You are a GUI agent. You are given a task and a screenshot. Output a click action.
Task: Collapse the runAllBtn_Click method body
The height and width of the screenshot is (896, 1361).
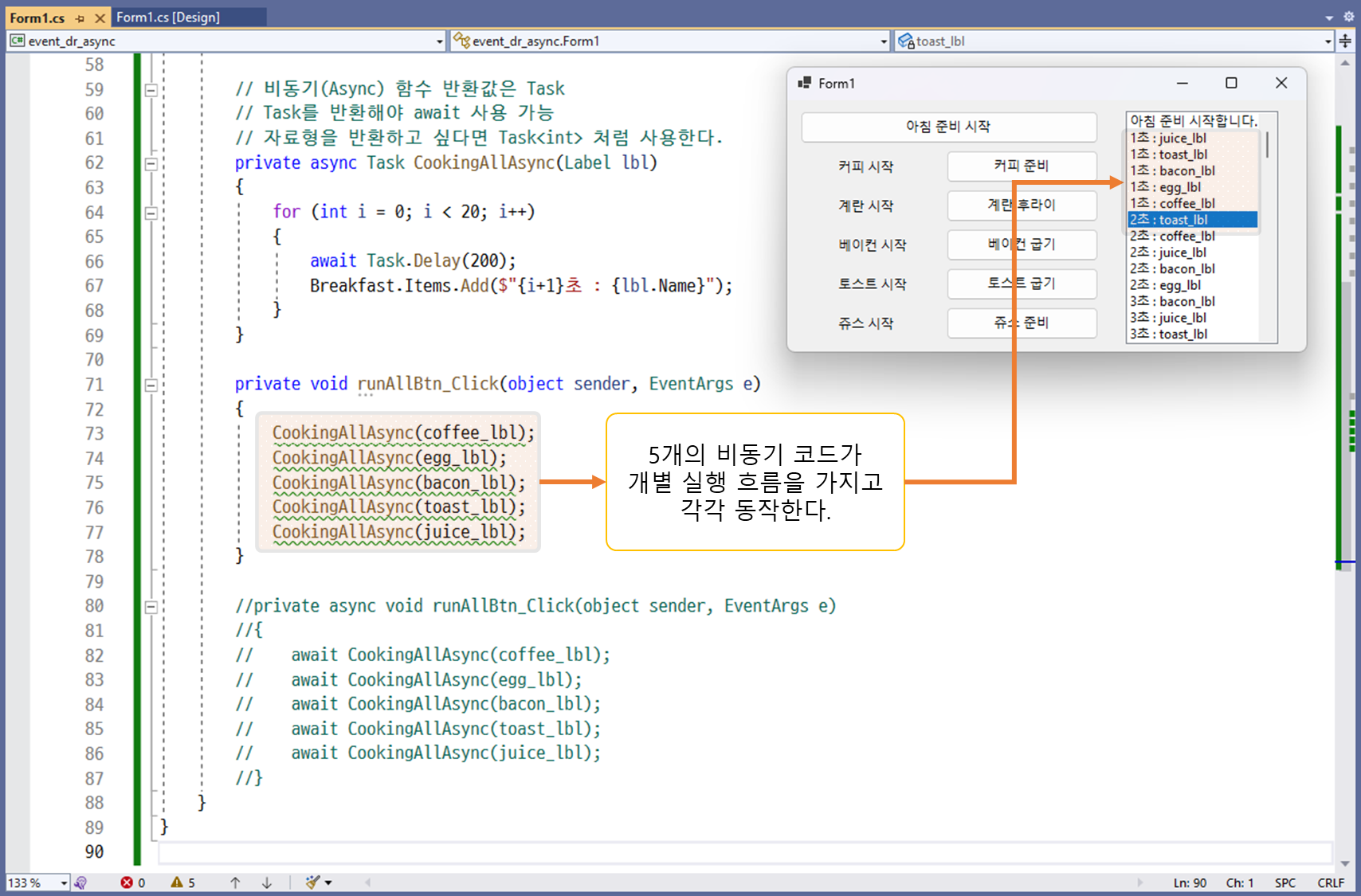tap(149, 384)
